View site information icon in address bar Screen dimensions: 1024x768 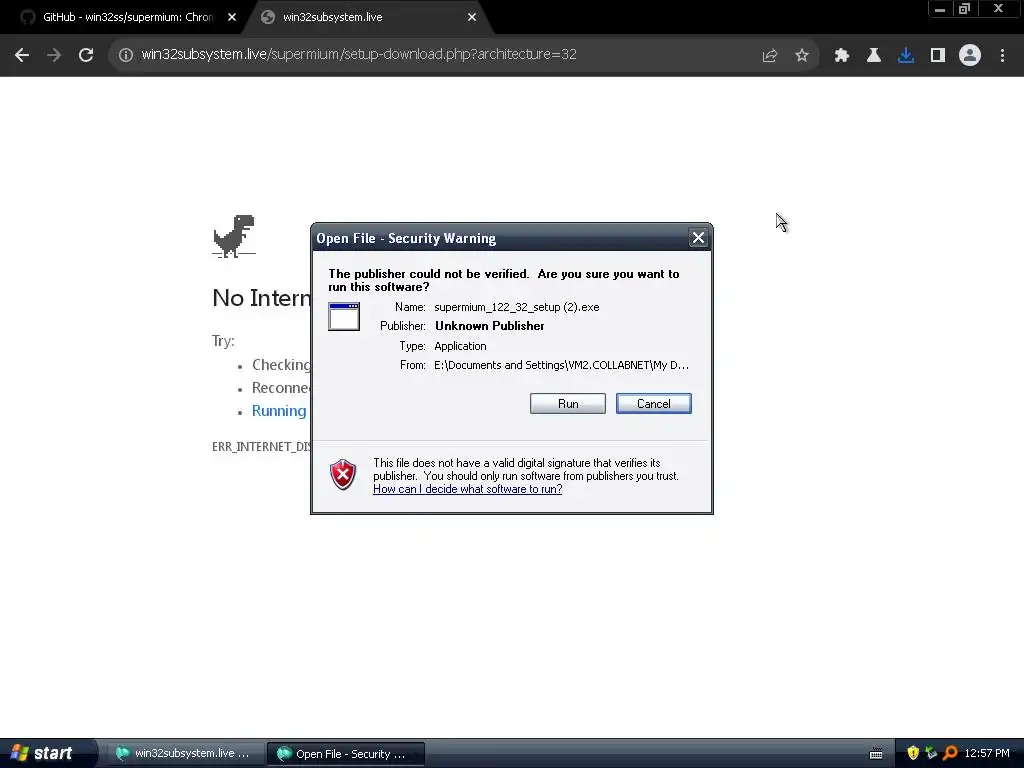pyautogui.click(x=125, y=55)
